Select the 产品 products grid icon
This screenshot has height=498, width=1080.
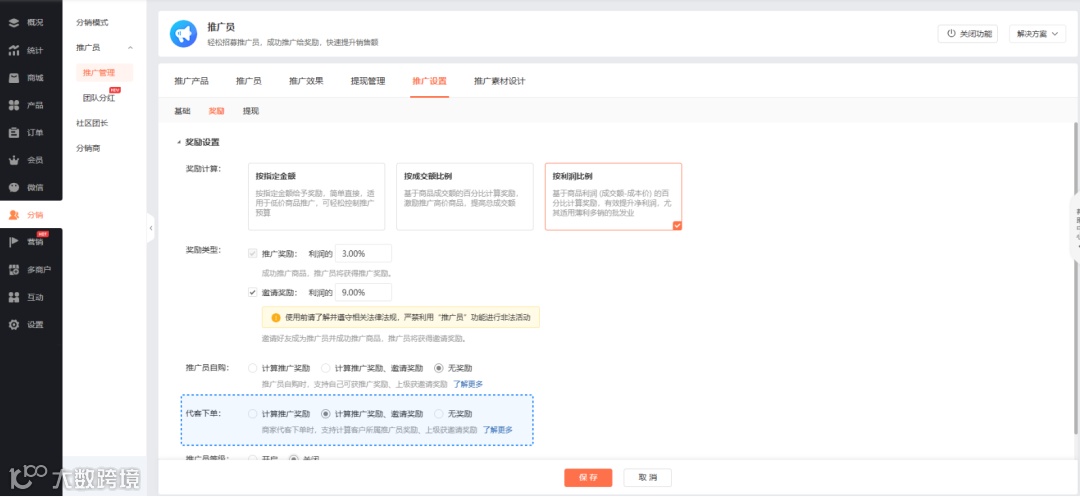pos(14,105)
